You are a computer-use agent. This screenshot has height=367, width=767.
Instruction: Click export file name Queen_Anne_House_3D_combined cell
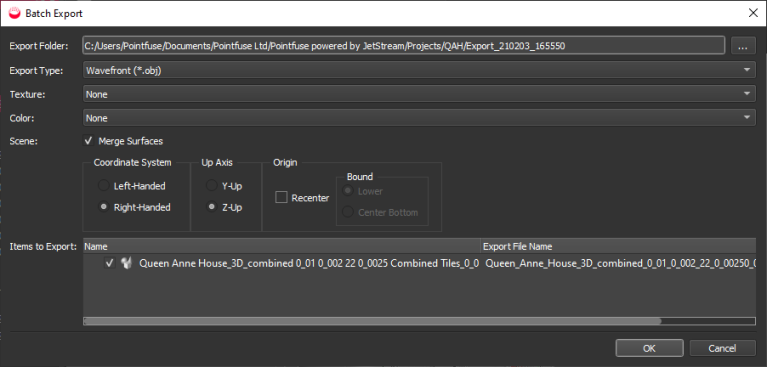point(620,263)
